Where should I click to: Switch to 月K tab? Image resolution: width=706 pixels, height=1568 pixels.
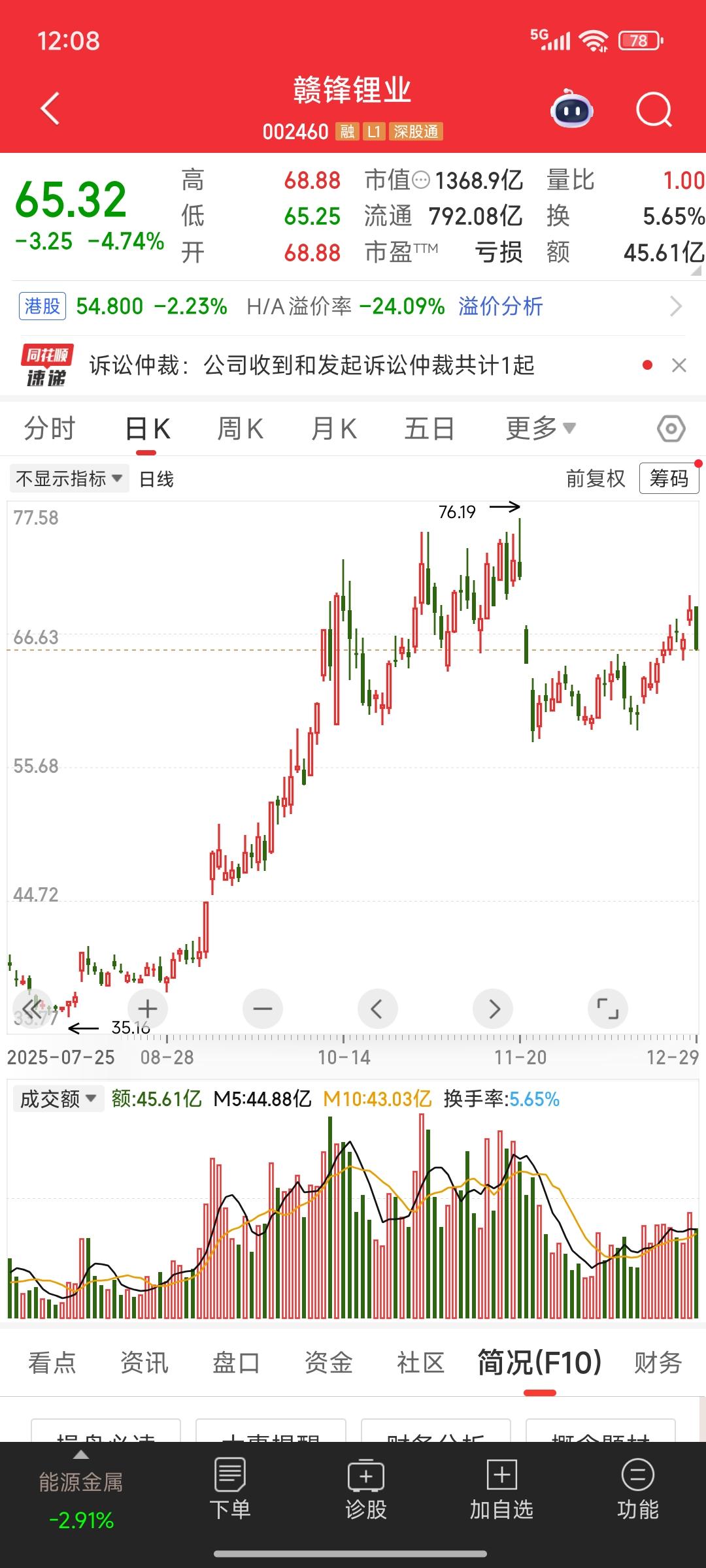click(x=334, y=429)
